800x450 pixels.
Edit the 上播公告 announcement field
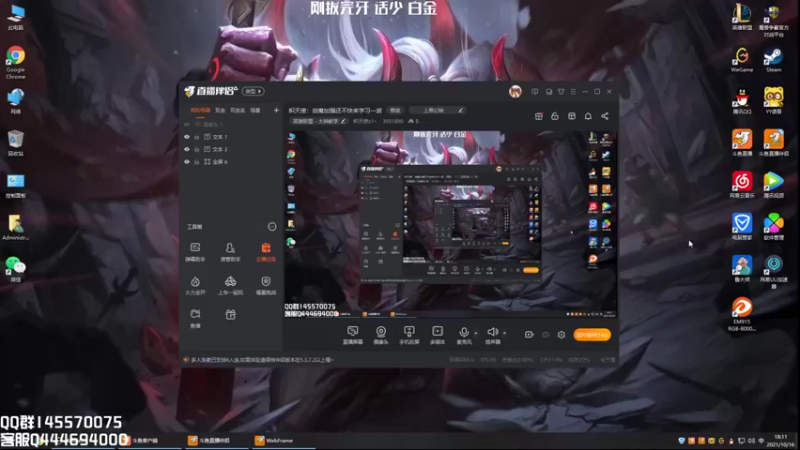(x=438, y=110)
